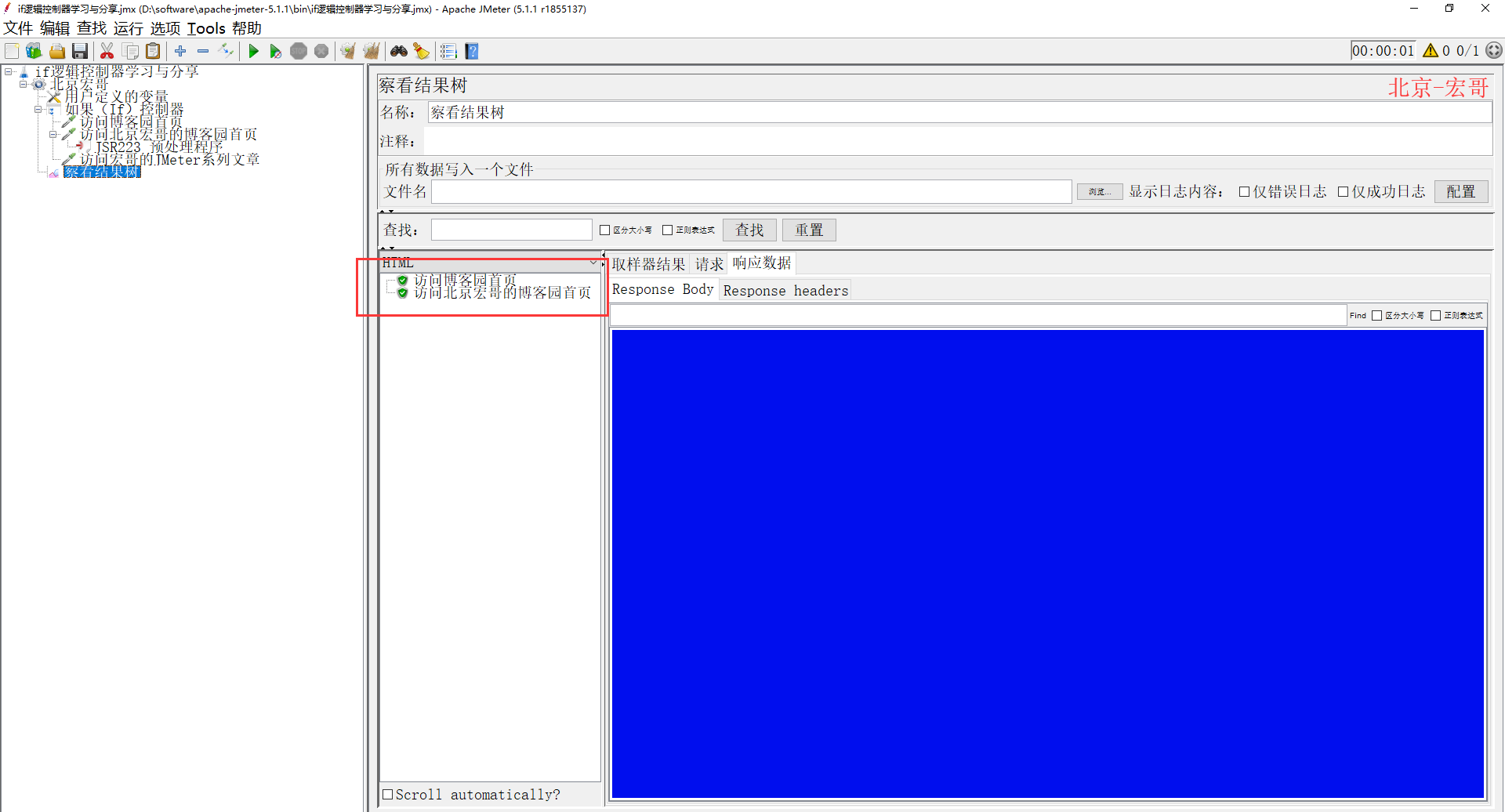Click the 浏览 browse button
1505x812 pixels.
tap(1100, 192)
